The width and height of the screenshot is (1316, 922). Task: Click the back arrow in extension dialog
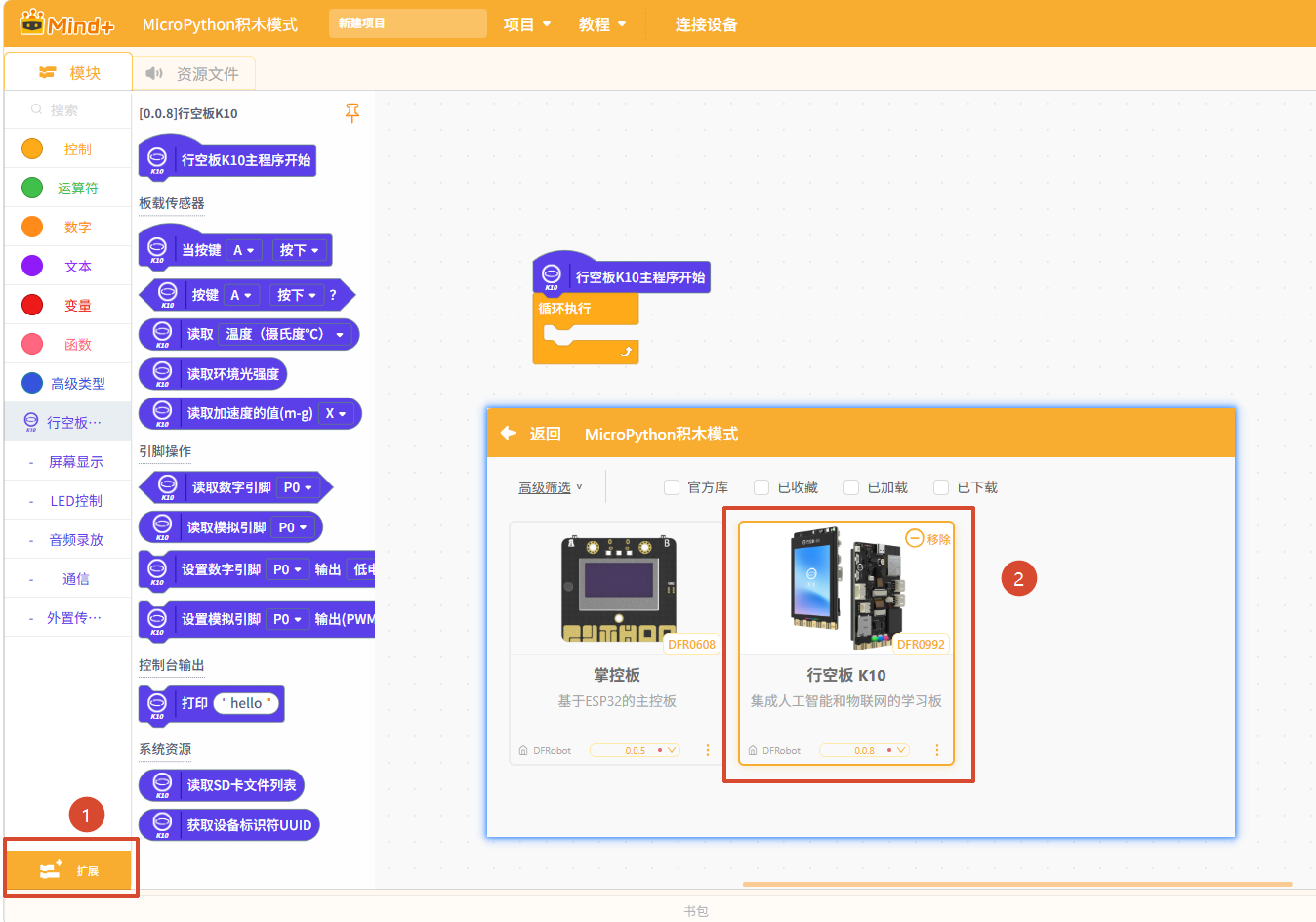coord(509,433)
